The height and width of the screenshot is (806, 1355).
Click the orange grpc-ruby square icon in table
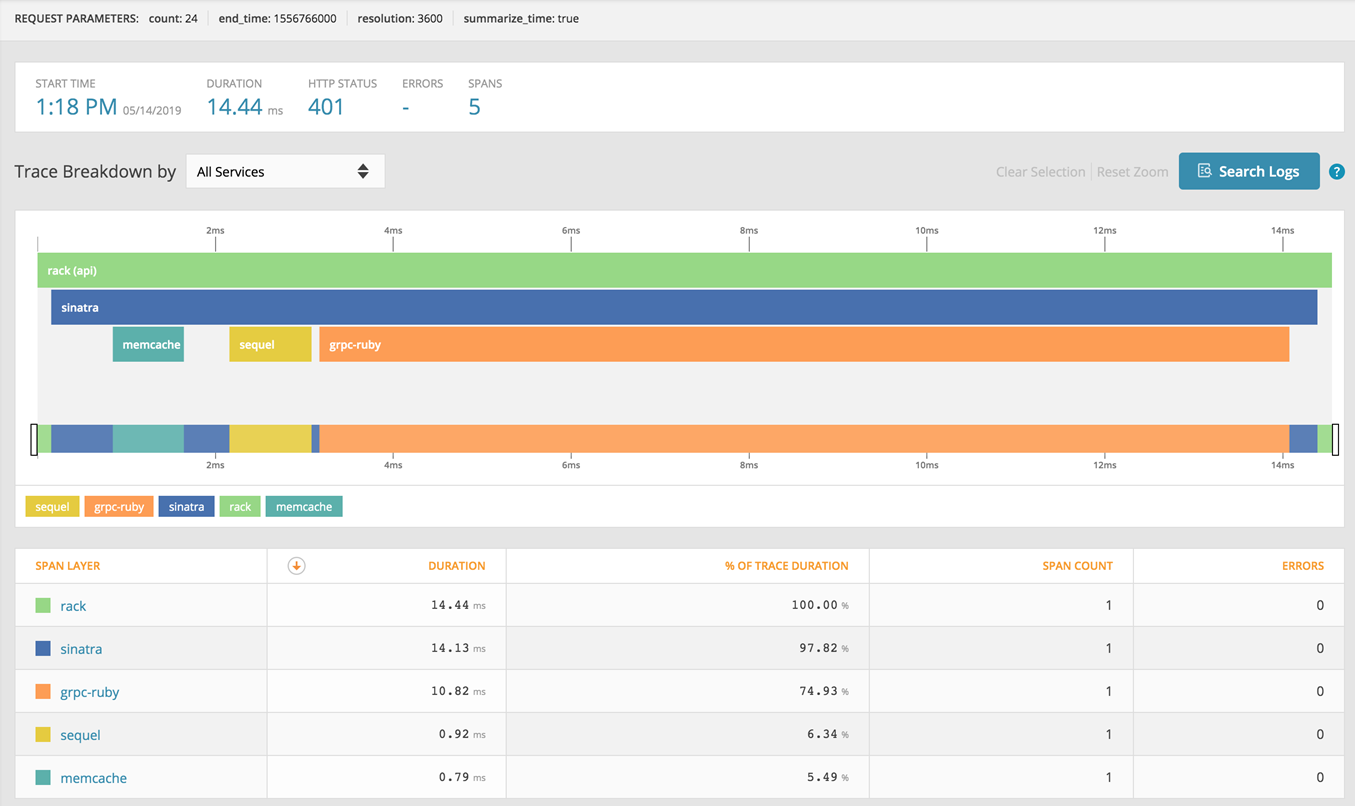pyautogui.click(x=43, y=692)
